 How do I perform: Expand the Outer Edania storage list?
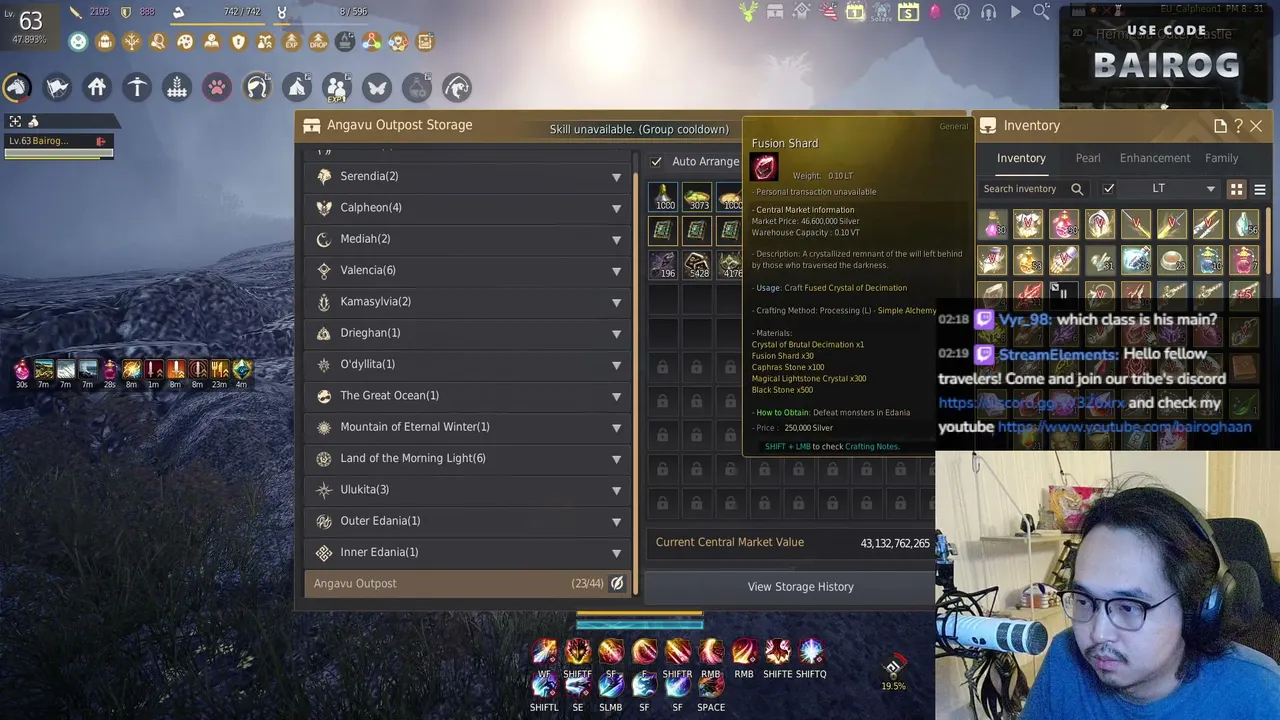tap(616, 522)
